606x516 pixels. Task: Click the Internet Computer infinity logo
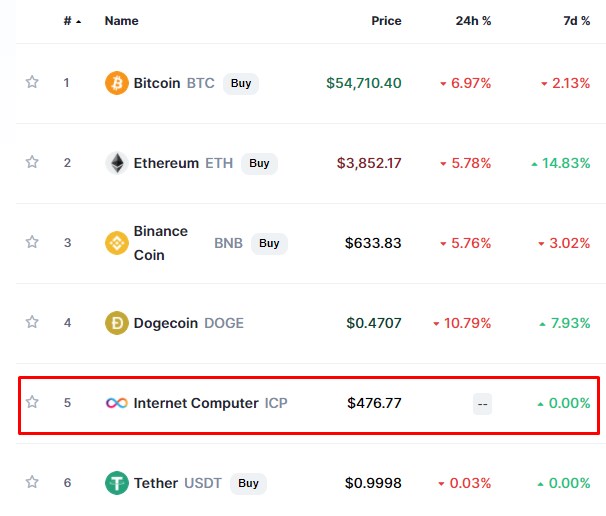(x=117, y=403)
